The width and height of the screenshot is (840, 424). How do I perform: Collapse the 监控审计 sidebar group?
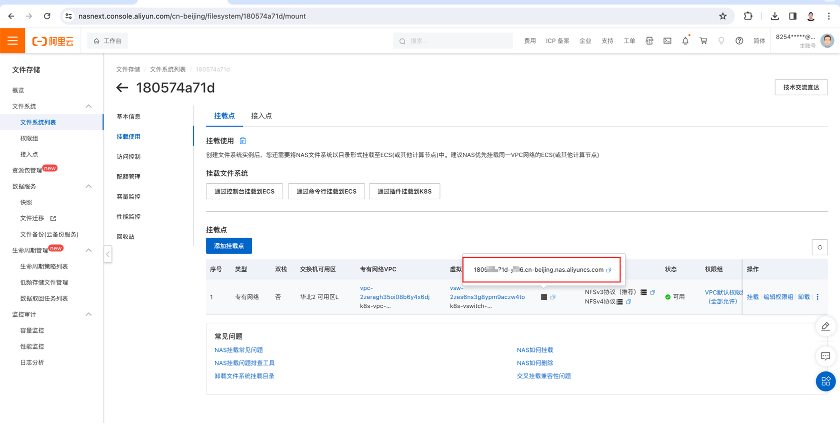(89, 314)
